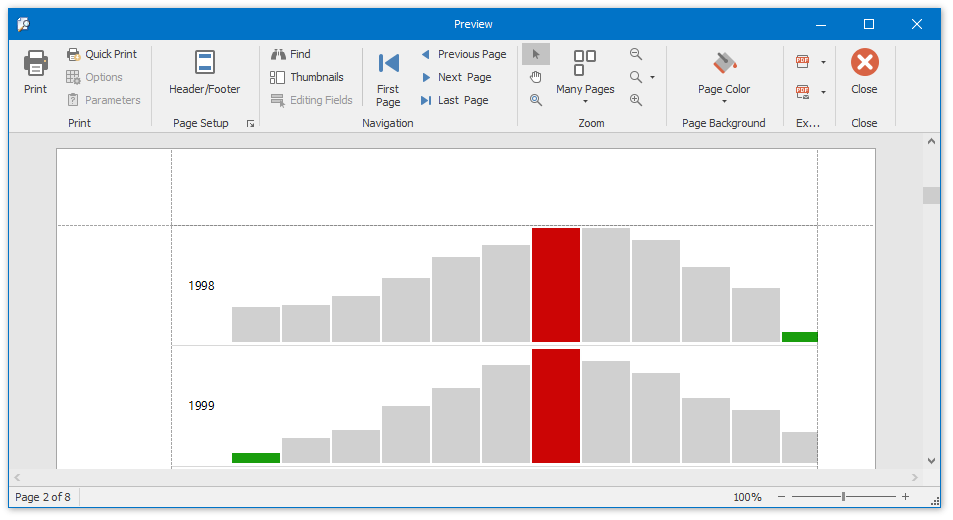Expand the Export to PDF dropdown arrow
The width and height of the screenshot is (953, 520).
click(x=823, y=62)
